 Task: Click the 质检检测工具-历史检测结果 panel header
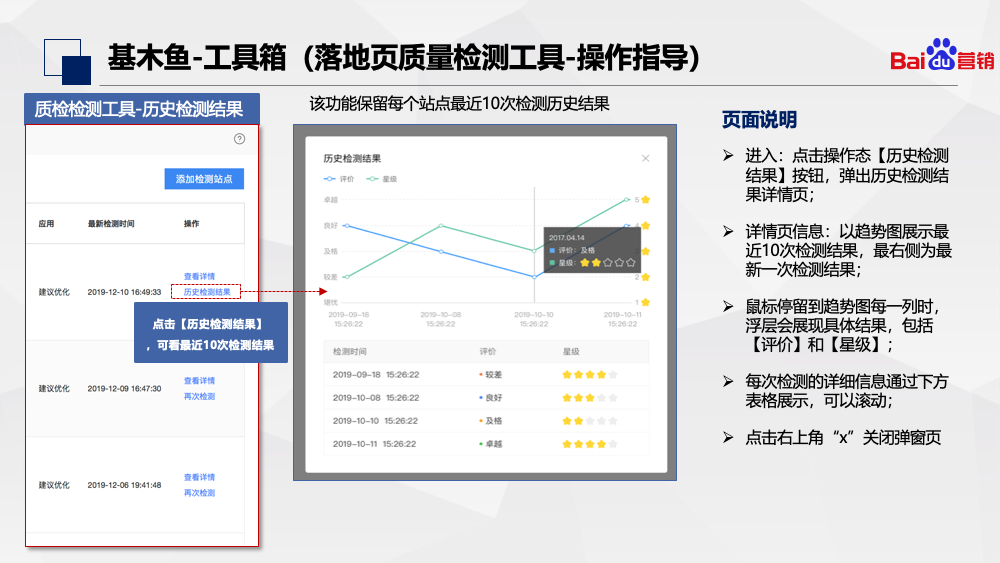[142, 109]
